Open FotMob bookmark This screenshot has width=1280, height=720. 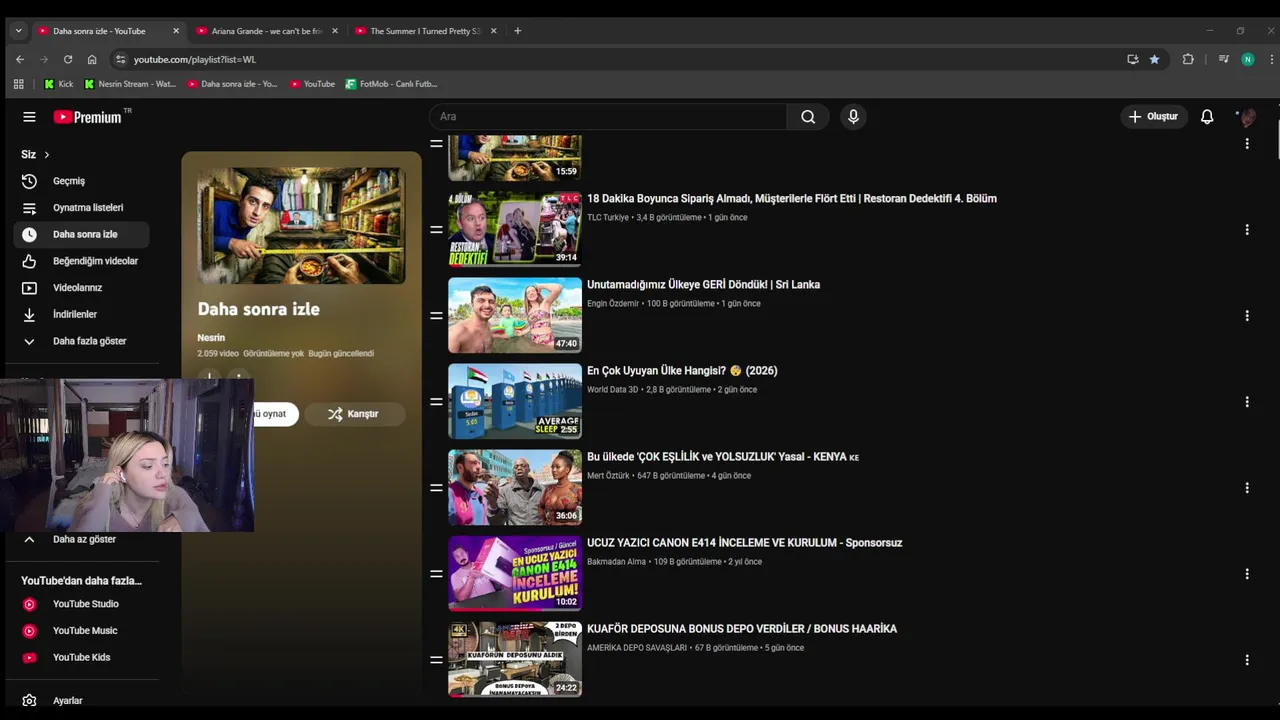[392, 84]
